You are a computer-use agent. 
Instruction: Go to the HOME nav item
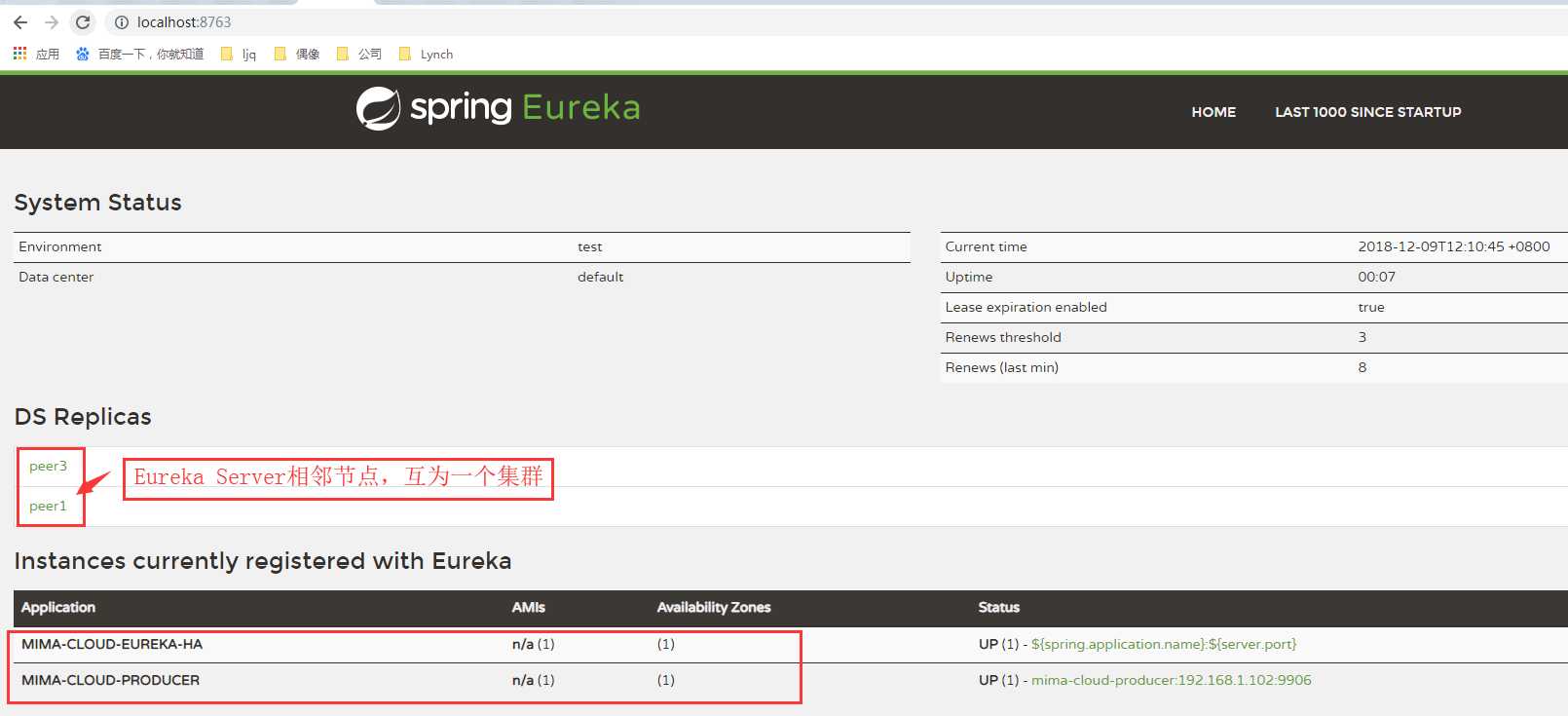click(1213, 112)
